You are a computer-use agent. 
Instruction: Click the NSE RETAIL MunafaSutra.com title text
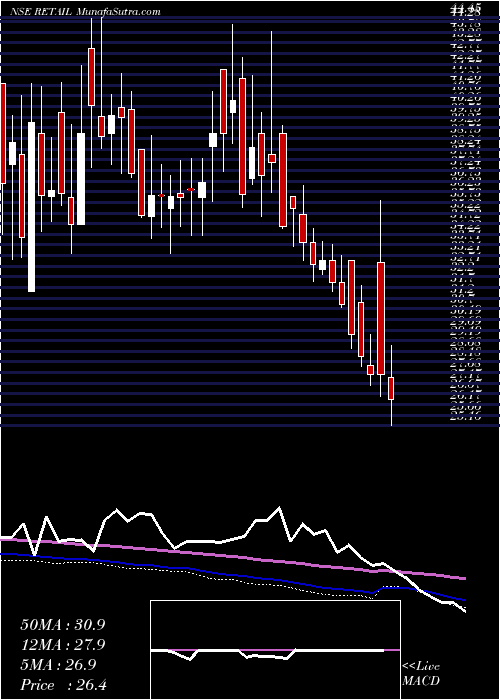83,12
